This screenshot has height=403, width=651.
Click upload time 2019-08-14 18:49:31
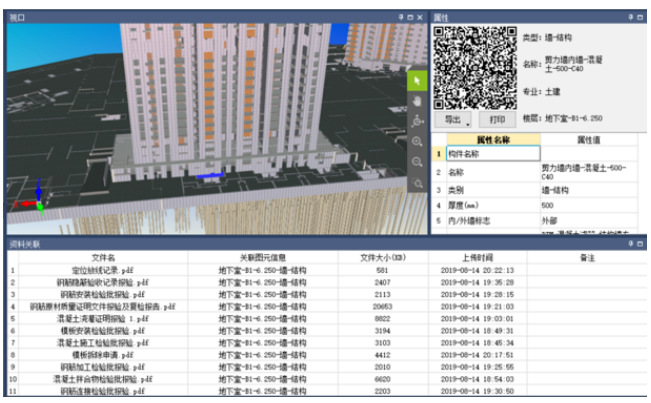pyautogui.click(x=477, y=331)
